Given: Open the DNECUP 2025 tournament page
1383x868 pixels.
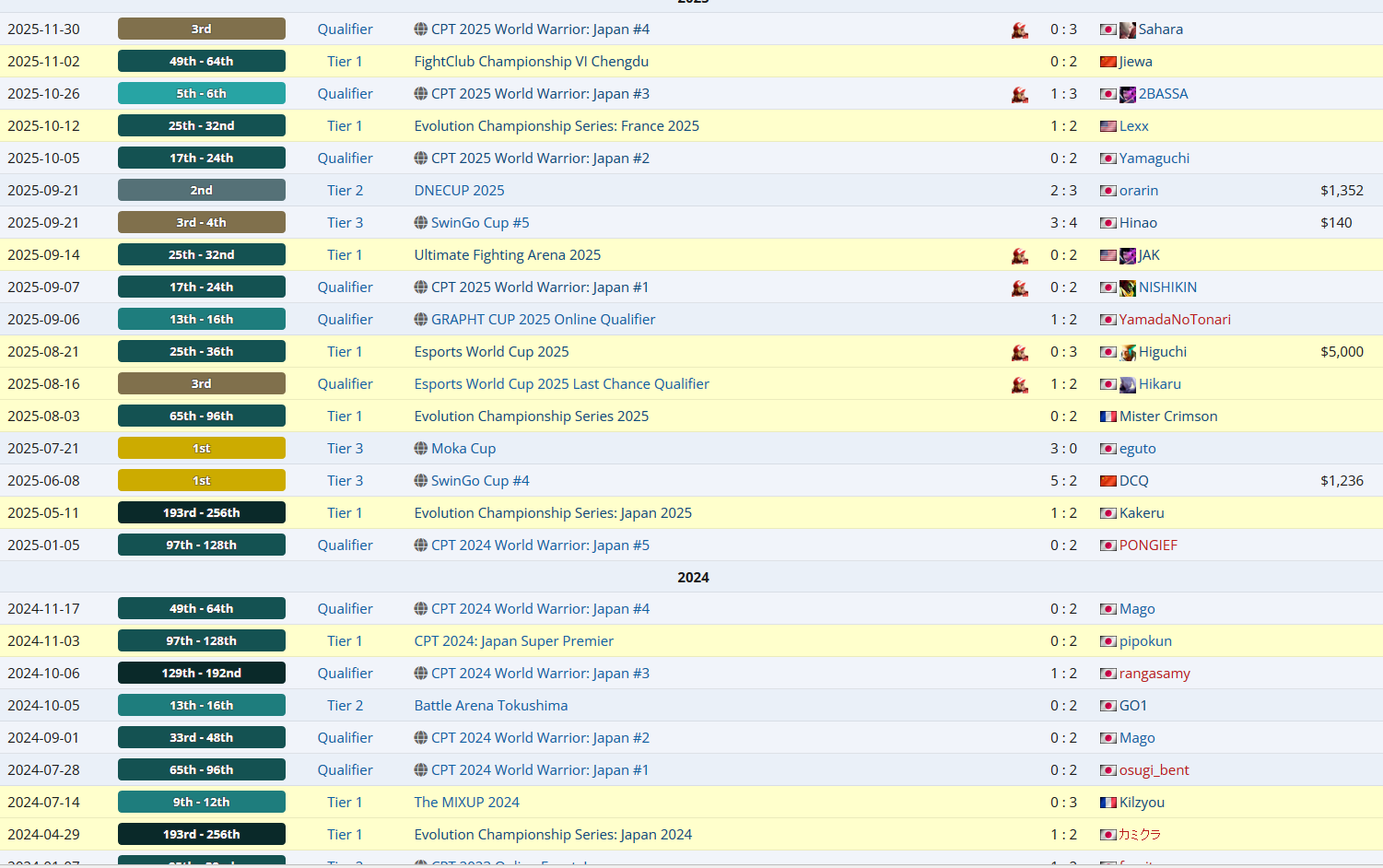Looking at the screenshot, I should click(x=460, y=191).
